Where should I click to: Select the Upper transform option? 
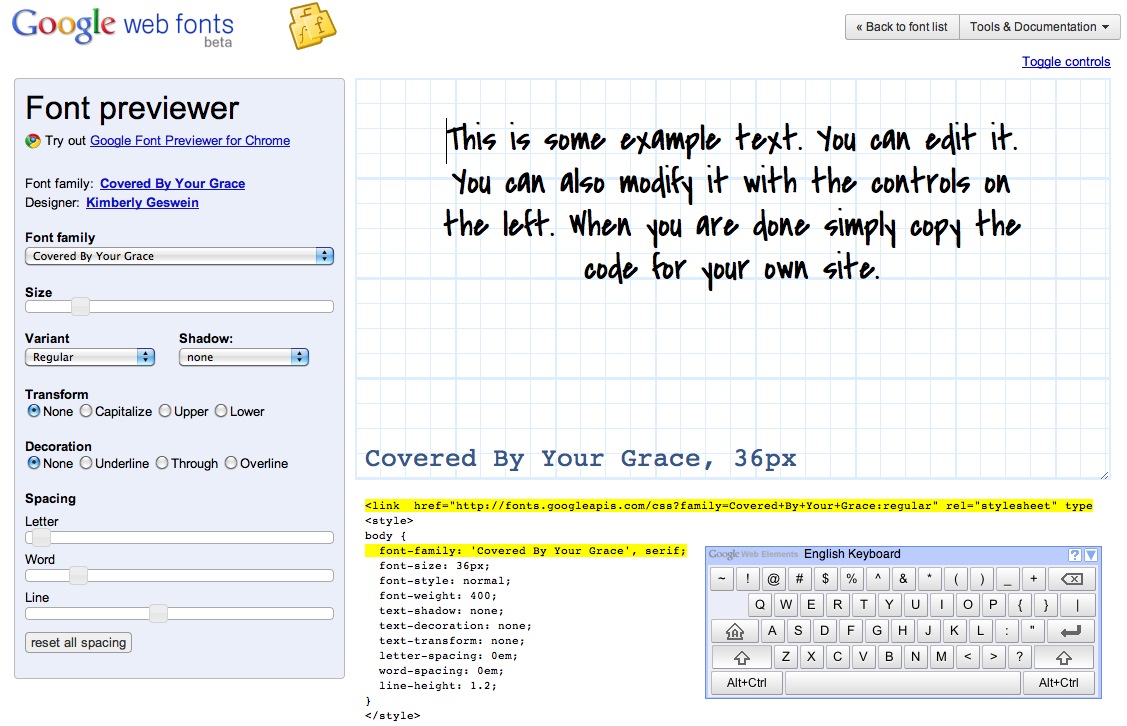coord(165,411)
